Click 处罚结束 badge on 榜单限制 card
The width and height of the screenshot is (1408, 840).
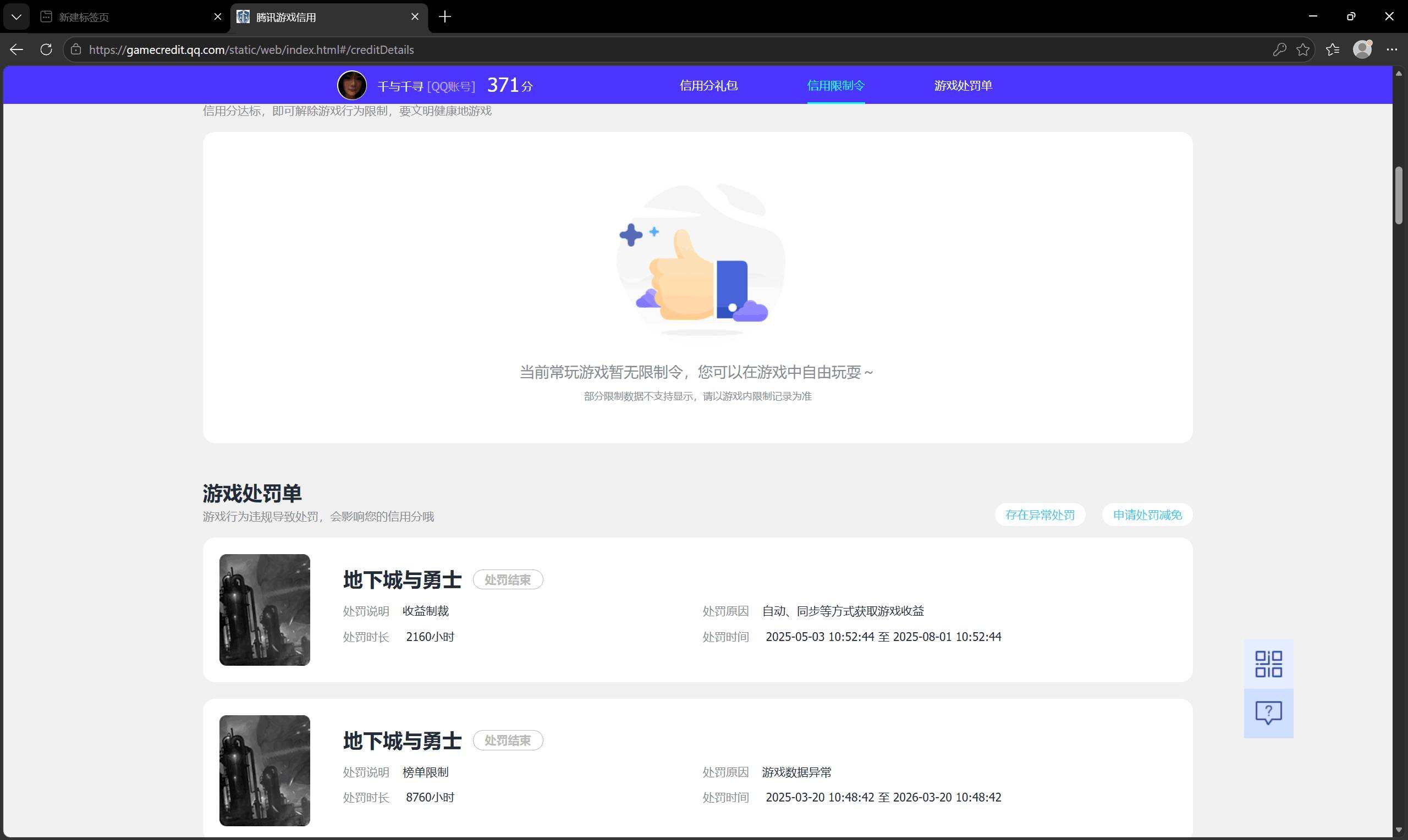click(x=508, y=740)
